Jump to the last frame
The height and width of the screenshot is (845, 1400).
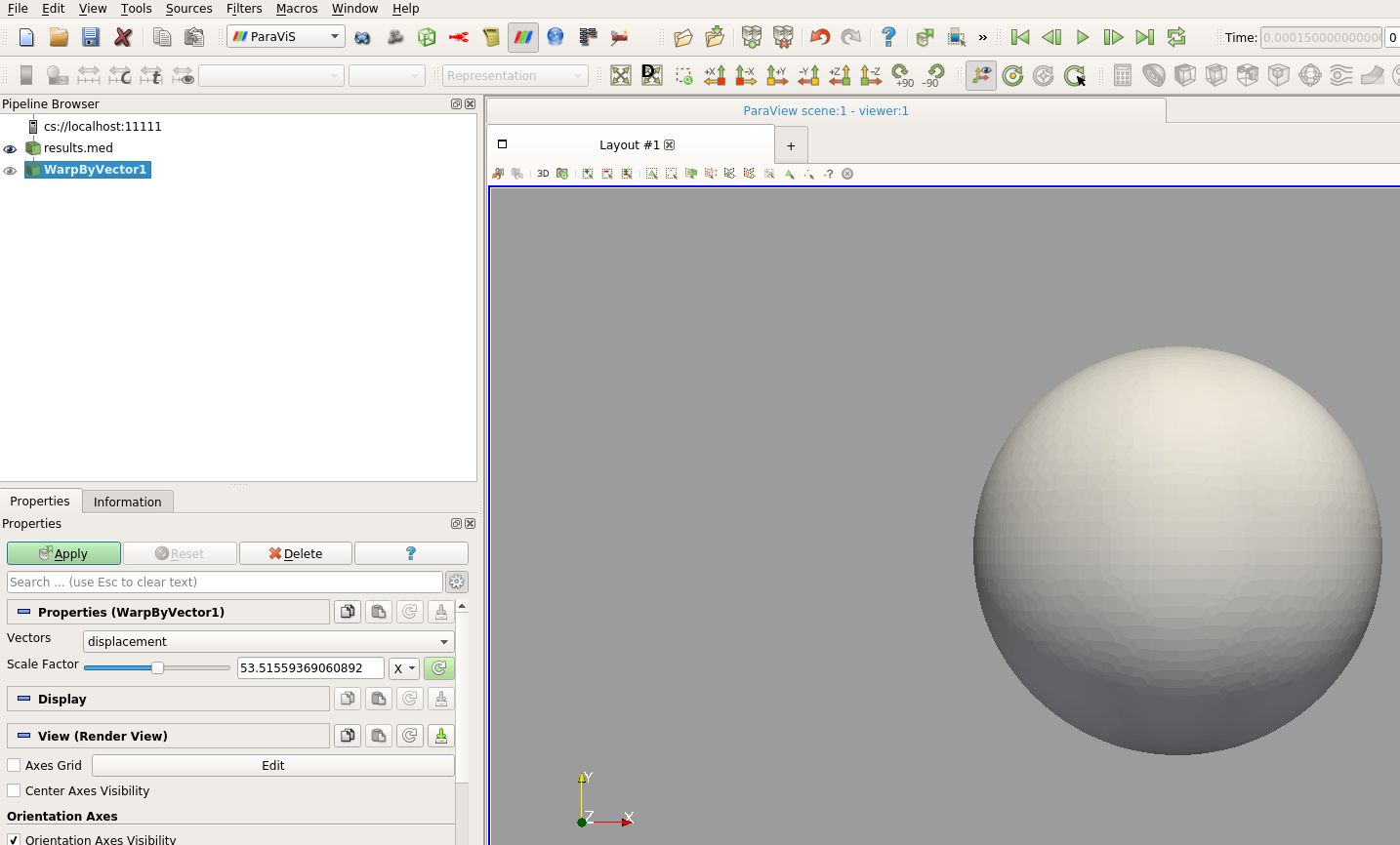point(1145,37)
